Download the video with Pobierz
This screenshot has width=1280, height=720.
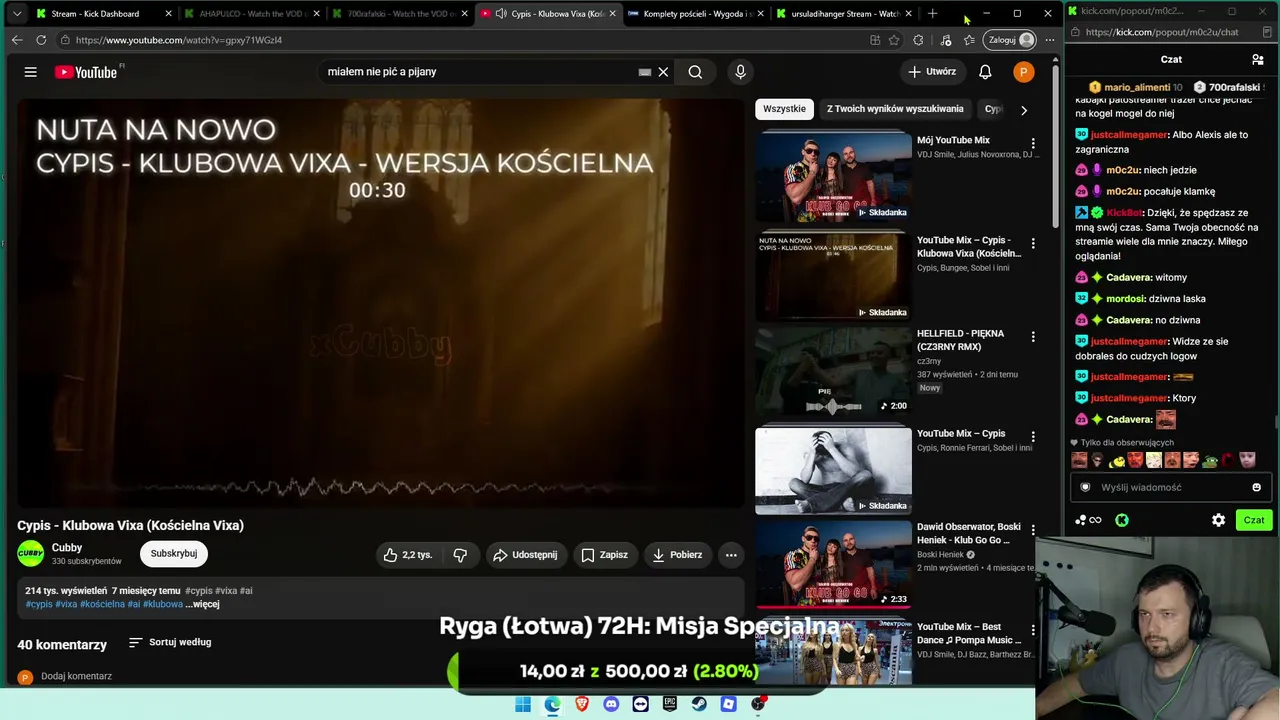pyautogui.click(x=677, y=555)
